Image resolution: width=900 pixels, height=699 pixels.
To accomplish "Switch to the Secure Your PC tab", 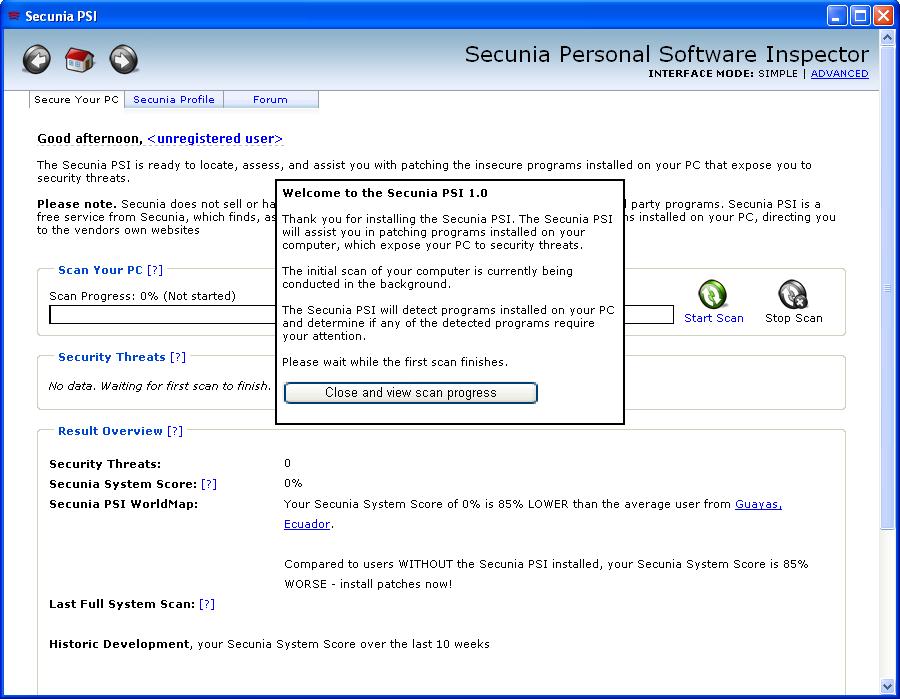I will point(76,99).
